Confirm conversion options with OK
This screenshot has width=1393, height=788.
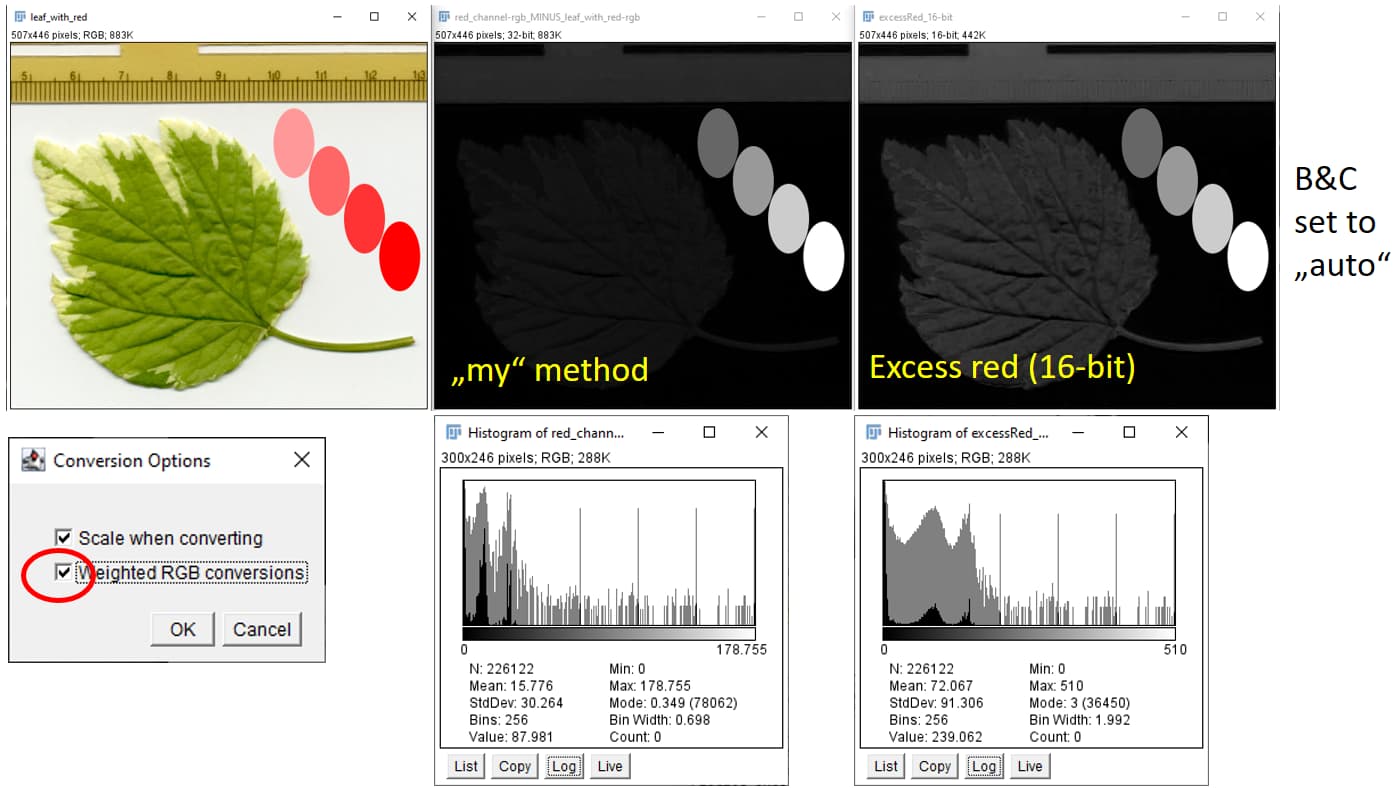(182, 629)
